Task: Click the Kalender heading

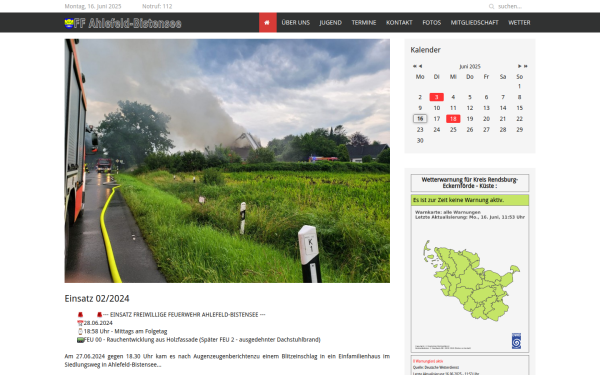Action: point(425,50)
